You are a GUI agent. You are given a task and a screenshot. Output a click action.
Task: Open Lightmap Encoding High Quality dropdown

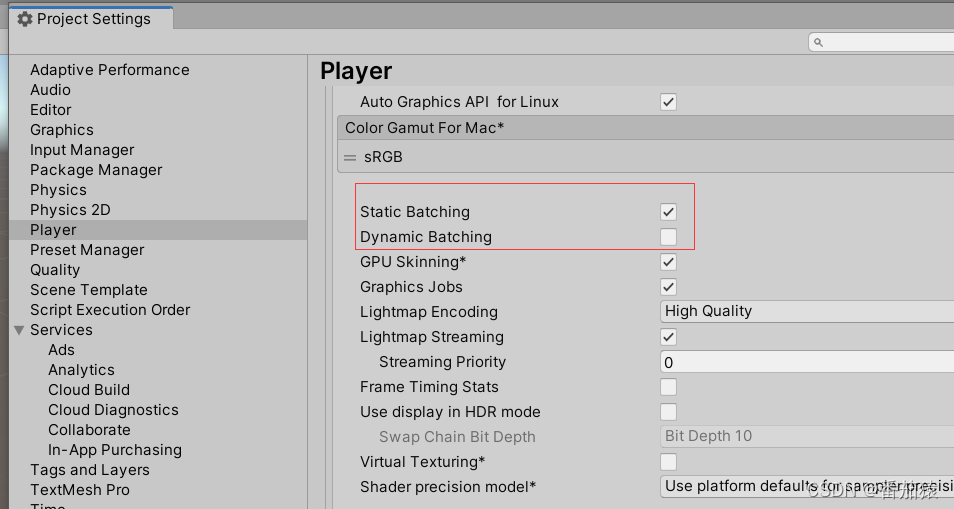[x=807, y=311]
